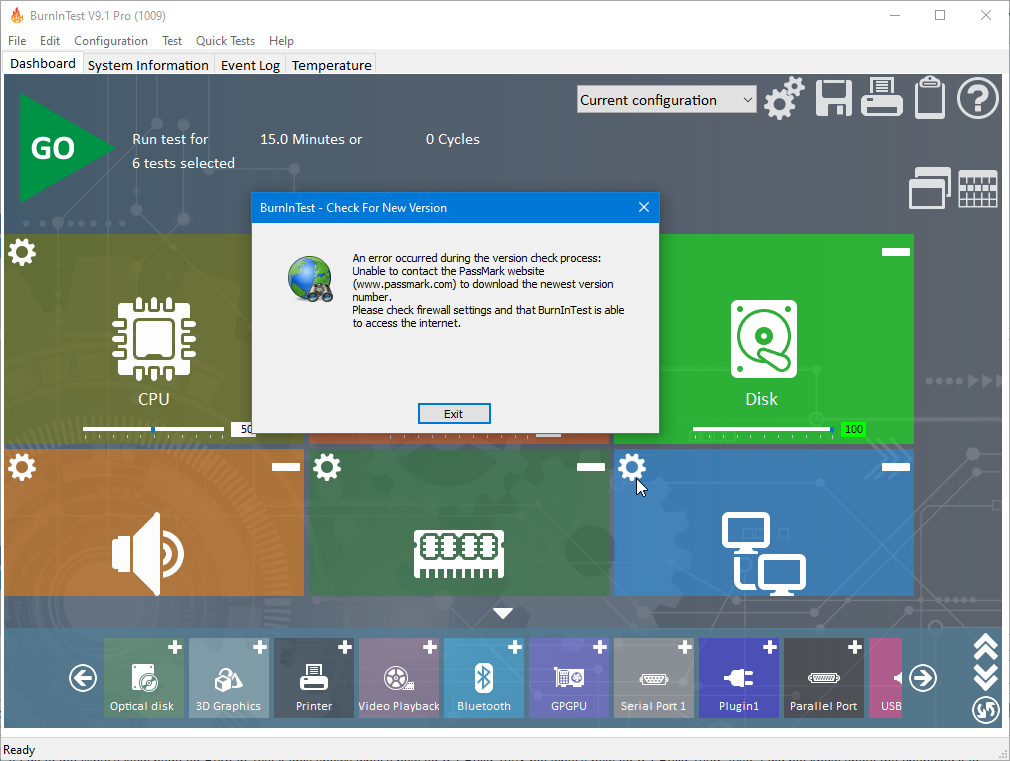Image resolution: width=1010 pixels, height=761 pixels.
Task: Add the Video Playback test
Action: coord(430,647)
